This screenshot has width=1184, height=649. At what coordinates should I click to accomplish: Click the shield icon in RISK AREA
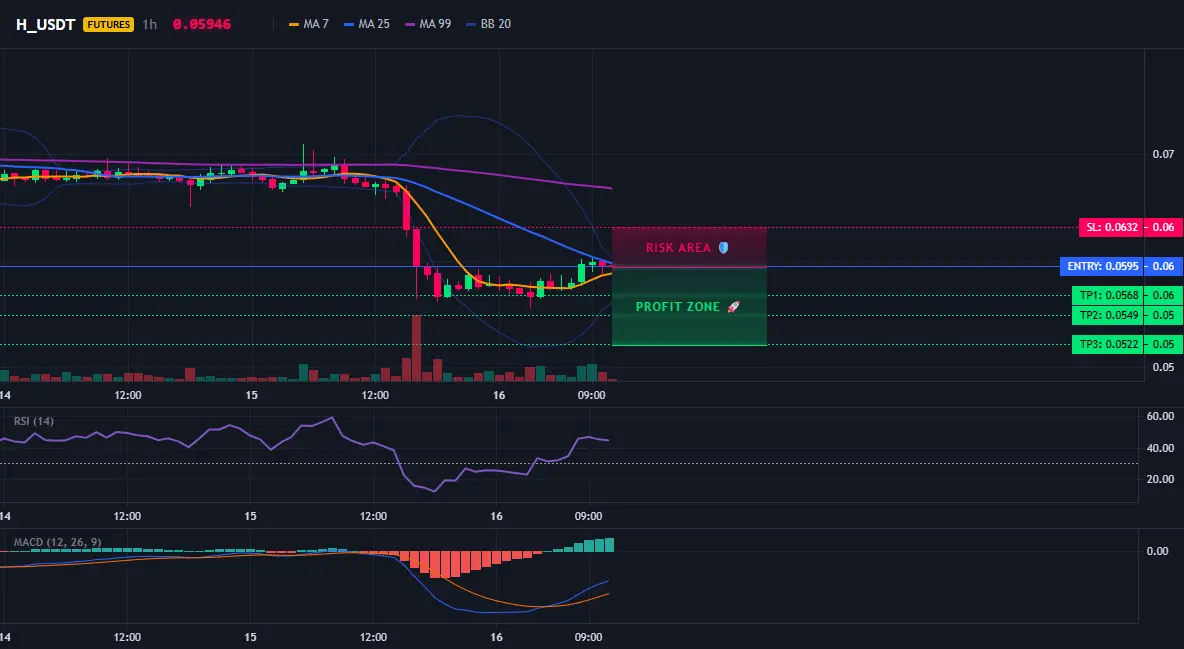723,247
